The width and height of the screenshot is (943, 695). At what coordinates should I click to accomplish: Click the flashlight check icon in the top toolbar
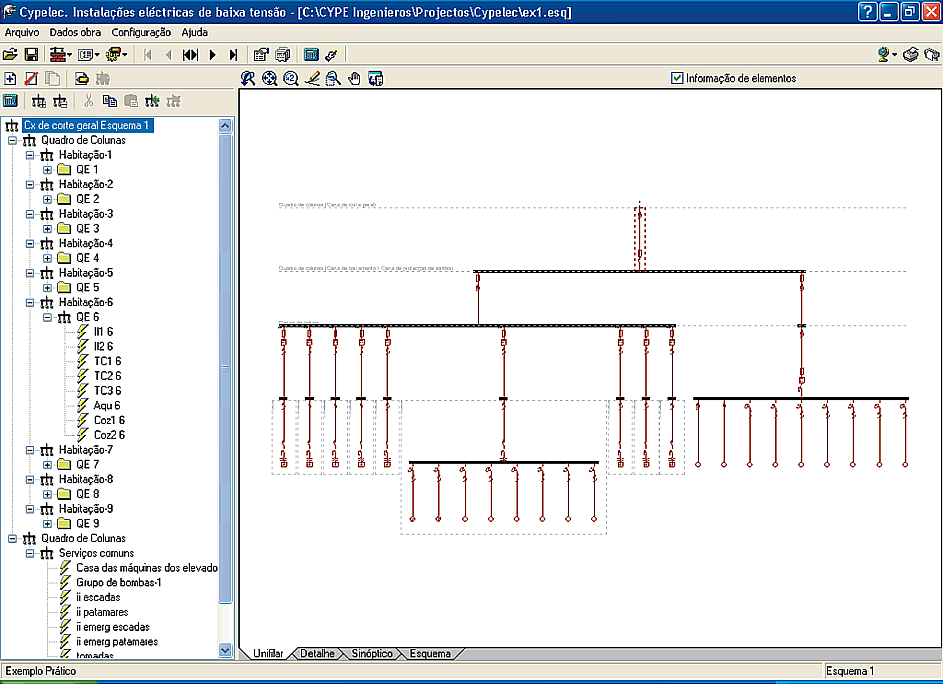coord(331,55)
